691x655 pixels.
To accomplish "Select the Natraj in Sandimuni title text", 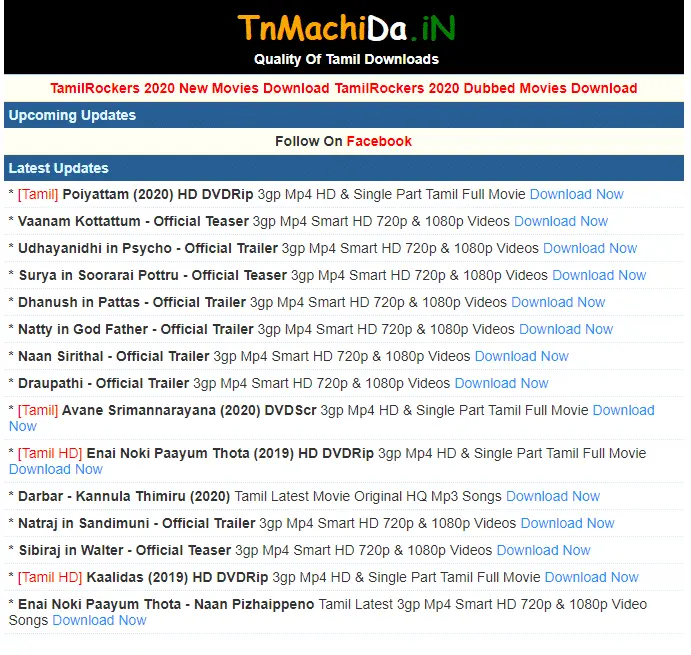I will (137, 523).
